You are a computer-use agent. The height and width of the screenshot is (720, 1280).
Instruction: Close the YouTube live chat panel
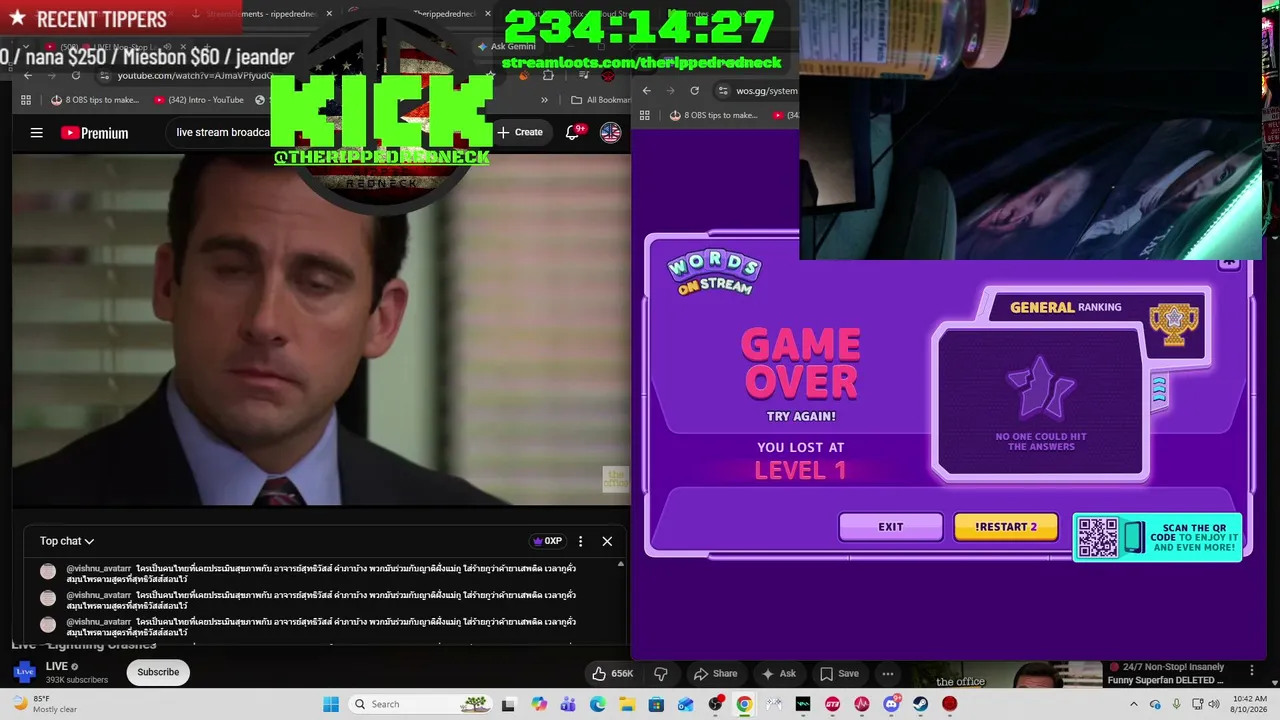point(607,541)
